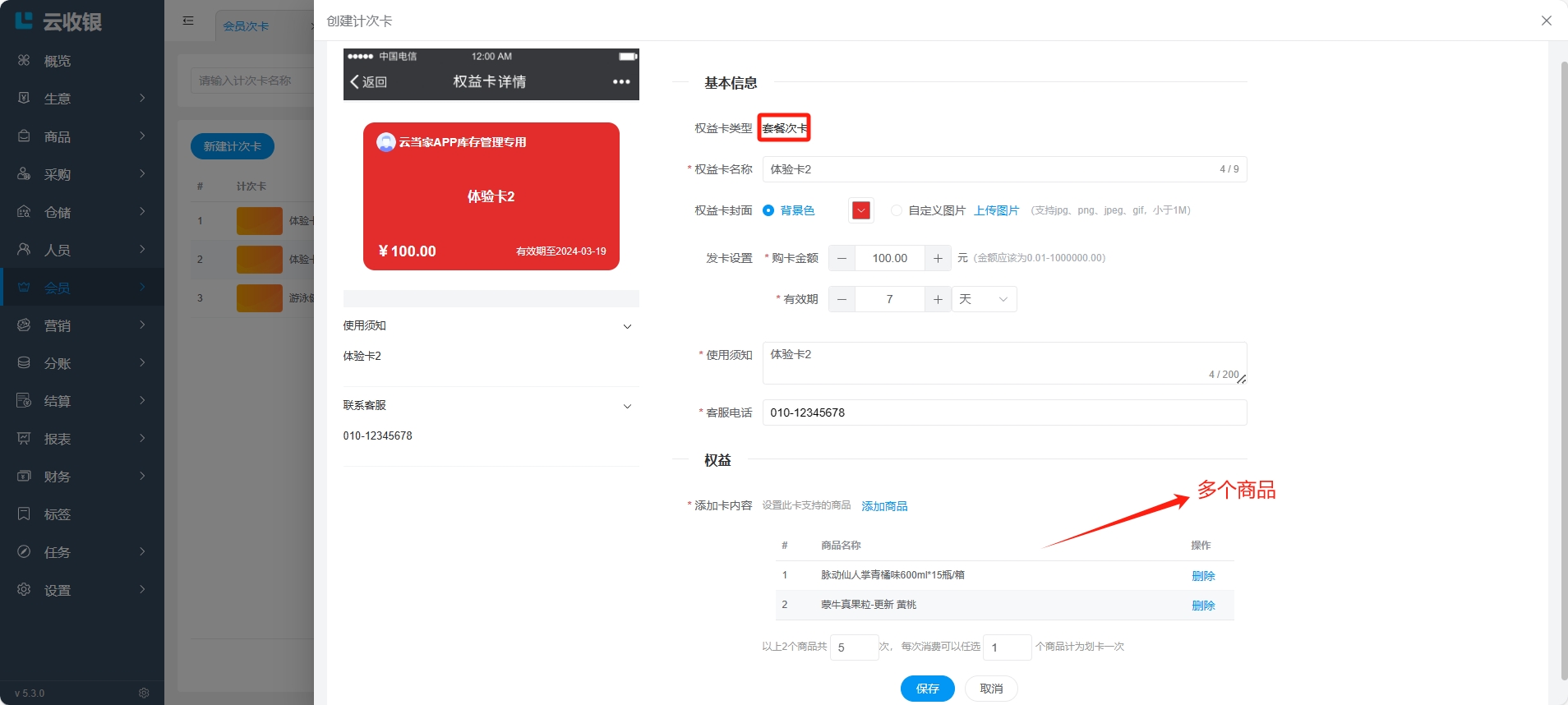Decrease validity period with minus icon
1568x705 pixels.
(842, 299)
